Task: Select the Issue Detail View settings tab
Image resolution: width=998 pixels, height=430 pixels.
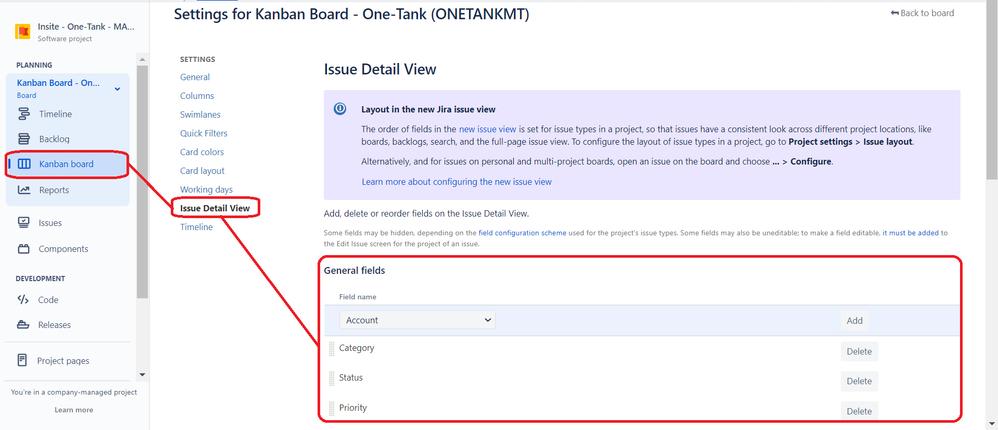Action: tap(215, 208)
